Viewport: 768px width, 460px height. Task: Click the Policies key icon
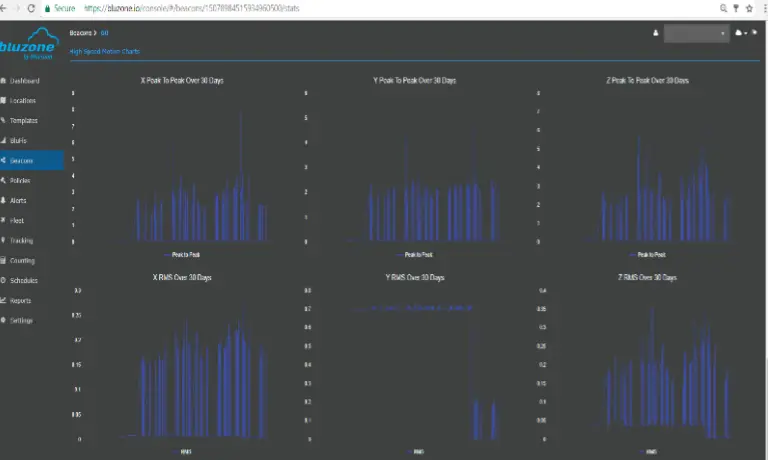[x=3, y=180]
